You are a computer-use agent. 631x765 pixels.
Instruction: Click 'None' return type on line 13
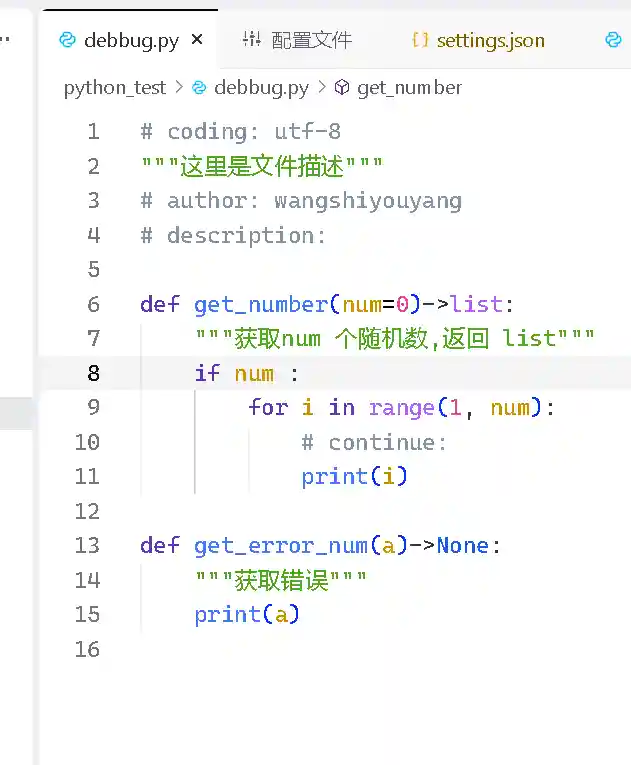click(463, 545)
